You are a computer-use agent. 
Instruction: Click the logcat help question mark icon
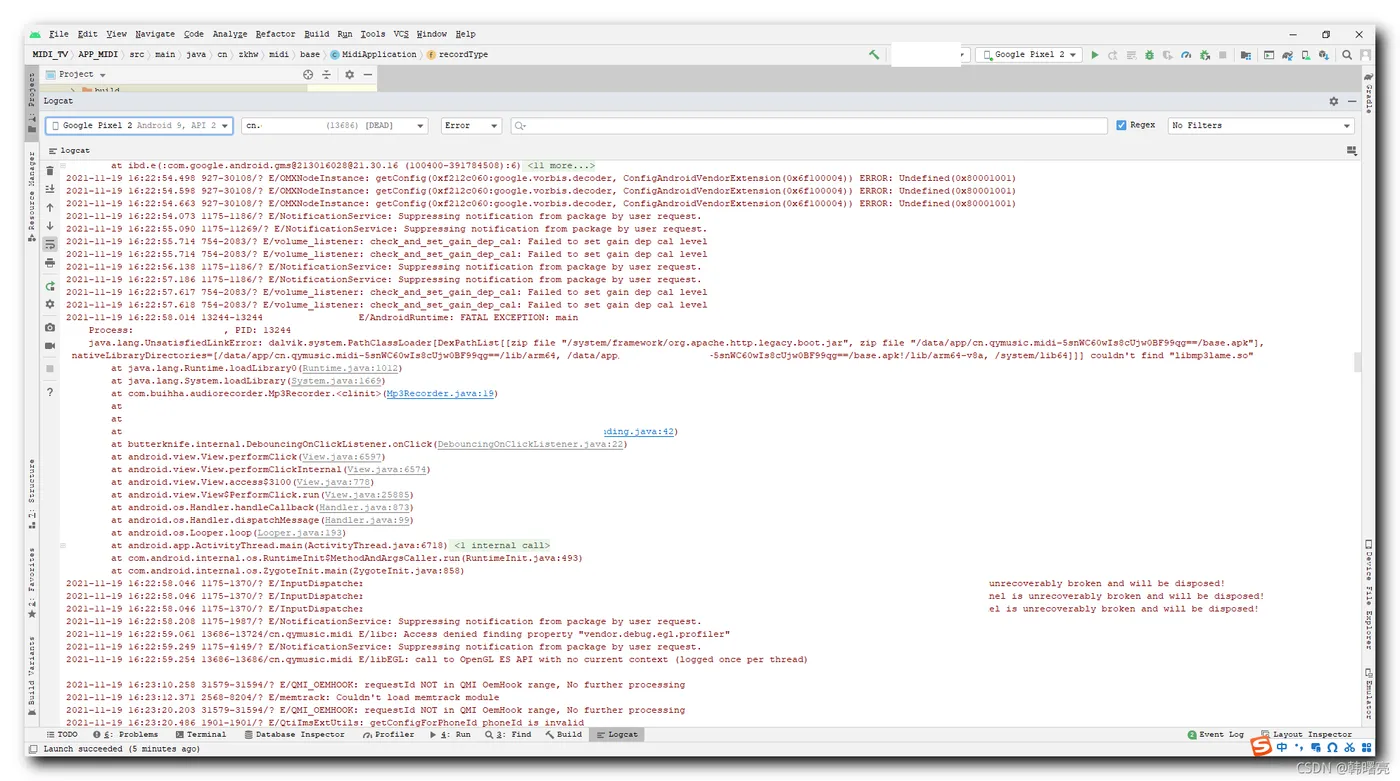pyautogui.click(x=50, y=392)
